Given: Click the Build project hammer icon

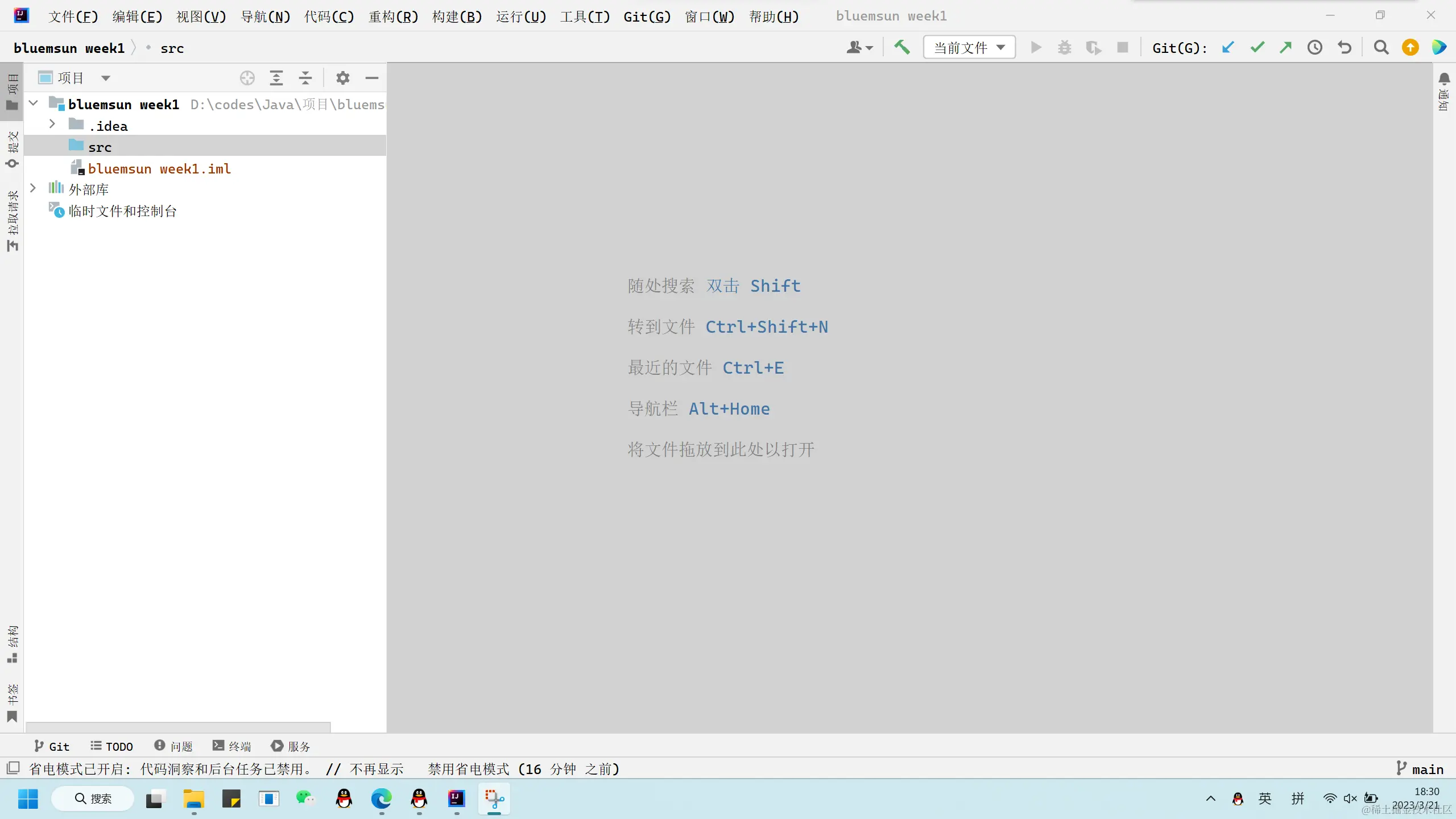Looking at the screenshot, I should (x=901, y=47).
